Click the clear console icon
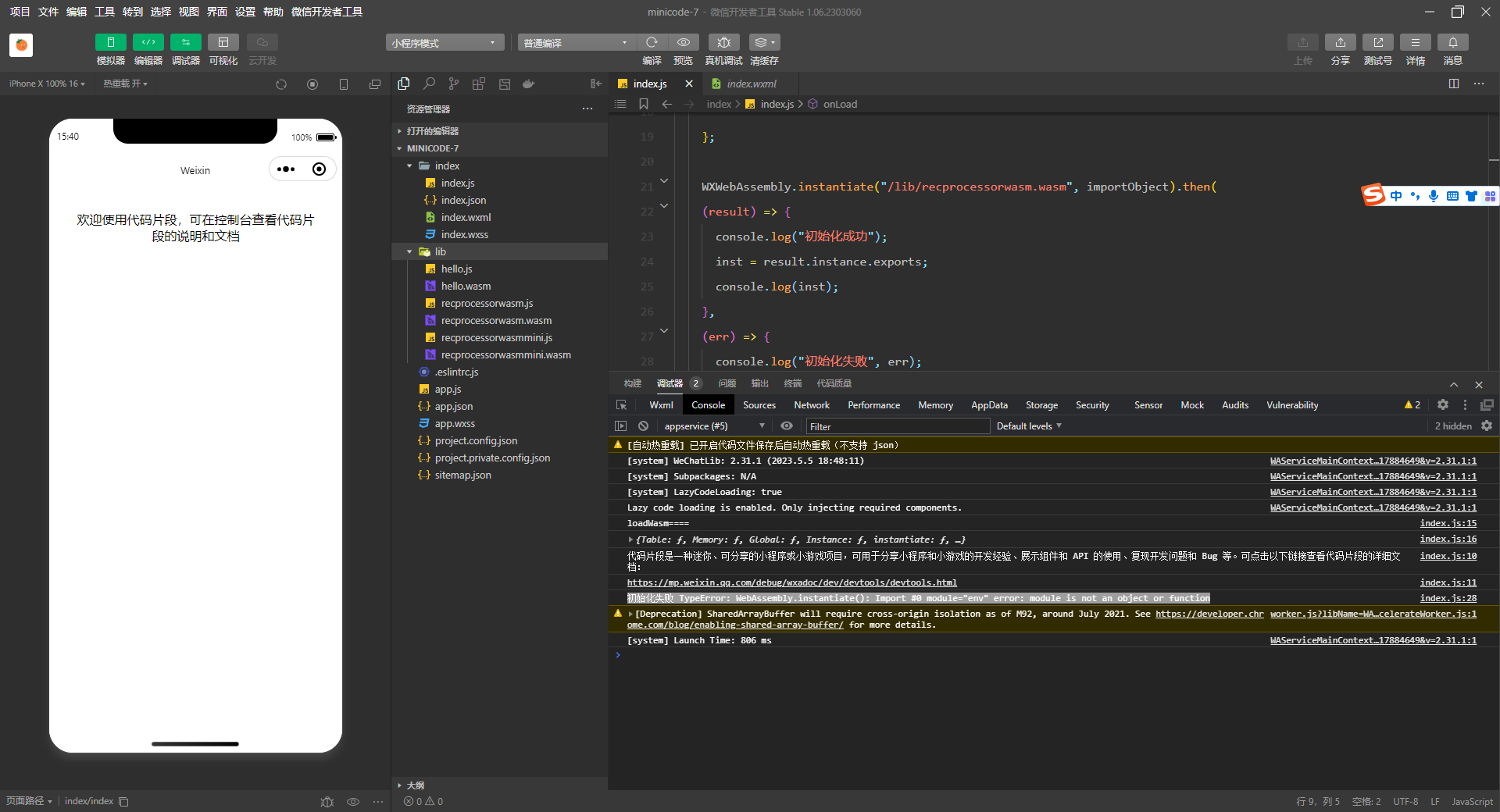This screenshot has width=1500, height=812. click(643, 426)
